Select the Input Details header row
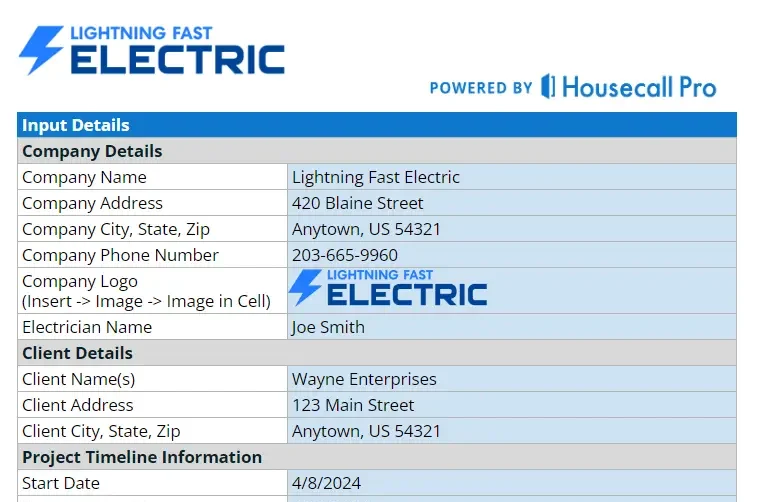 (377, 125)
